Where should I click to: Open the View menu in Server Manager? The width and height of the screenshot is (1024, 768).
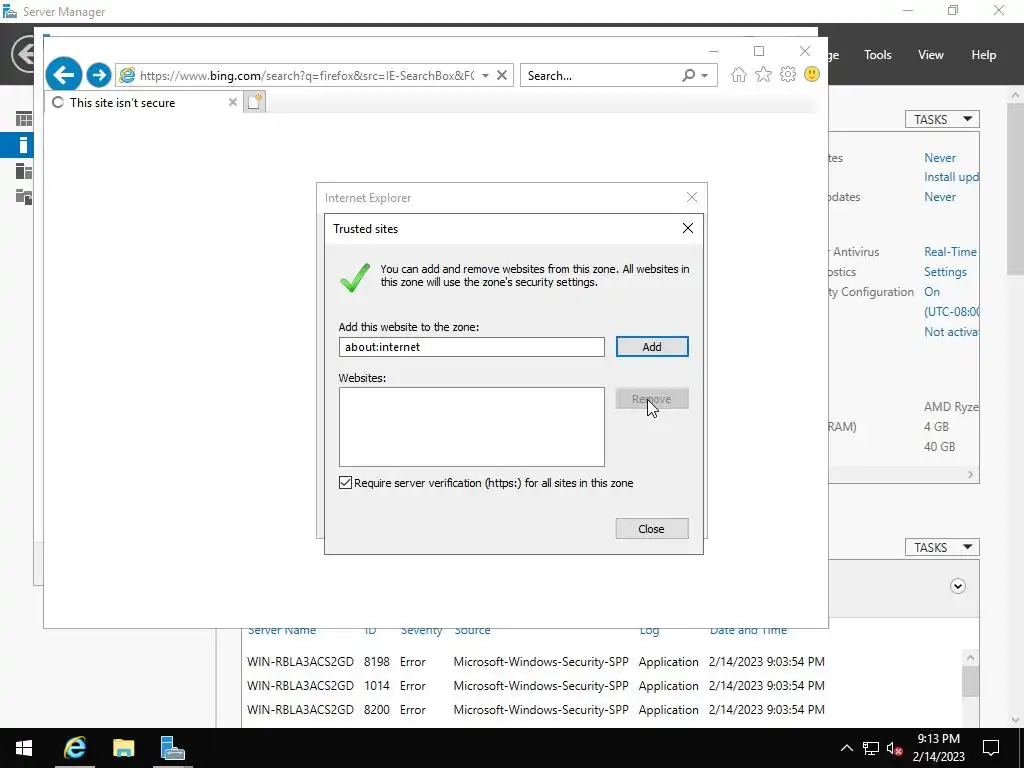930,55
